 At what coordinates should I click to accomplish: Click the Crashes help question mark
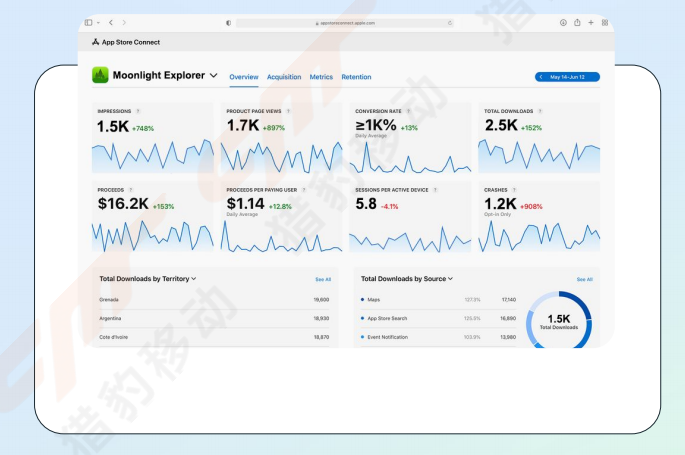coord(514,190)
